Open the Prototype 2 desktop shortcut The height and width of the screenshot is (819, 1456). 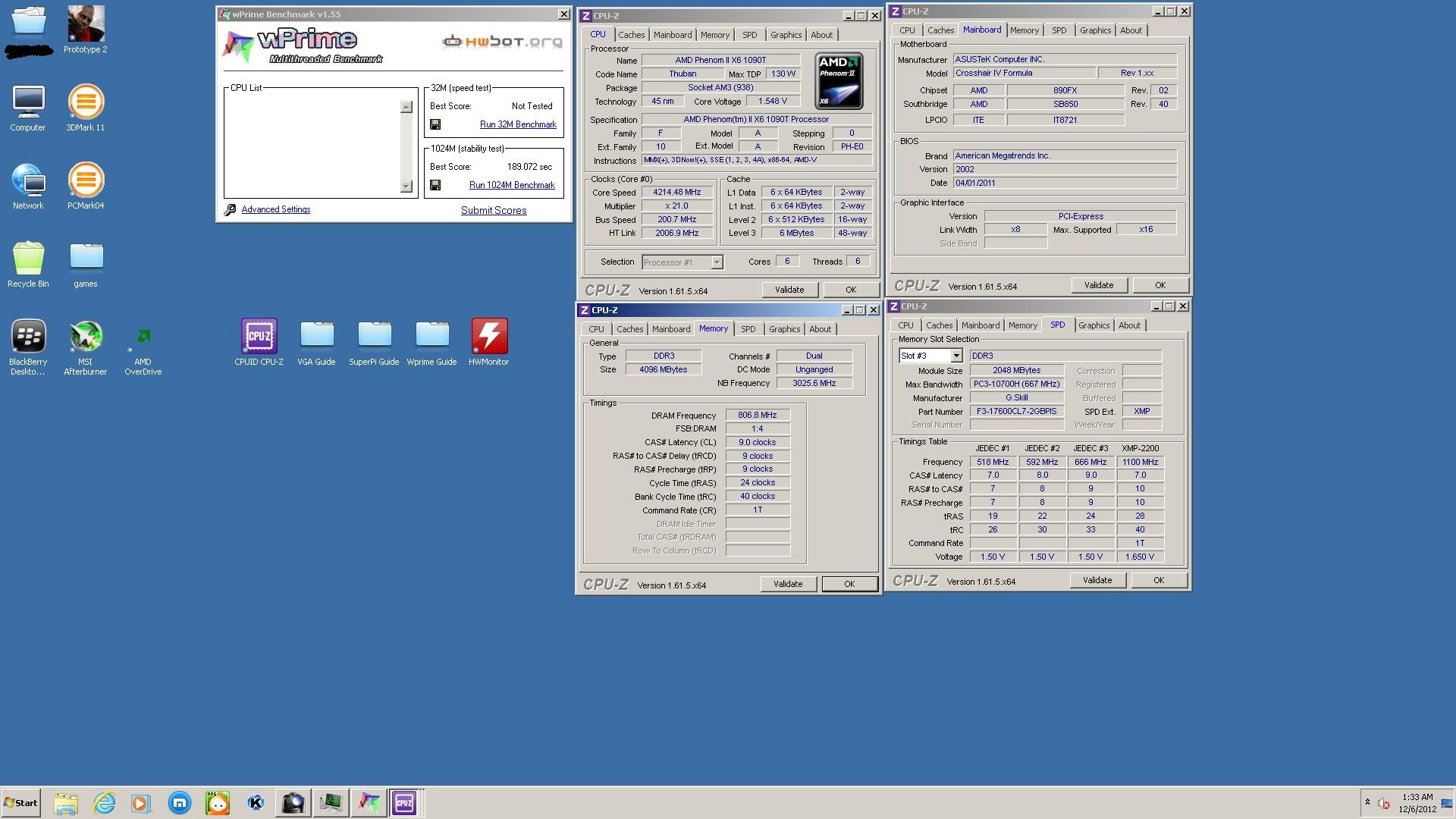[86, 30]
